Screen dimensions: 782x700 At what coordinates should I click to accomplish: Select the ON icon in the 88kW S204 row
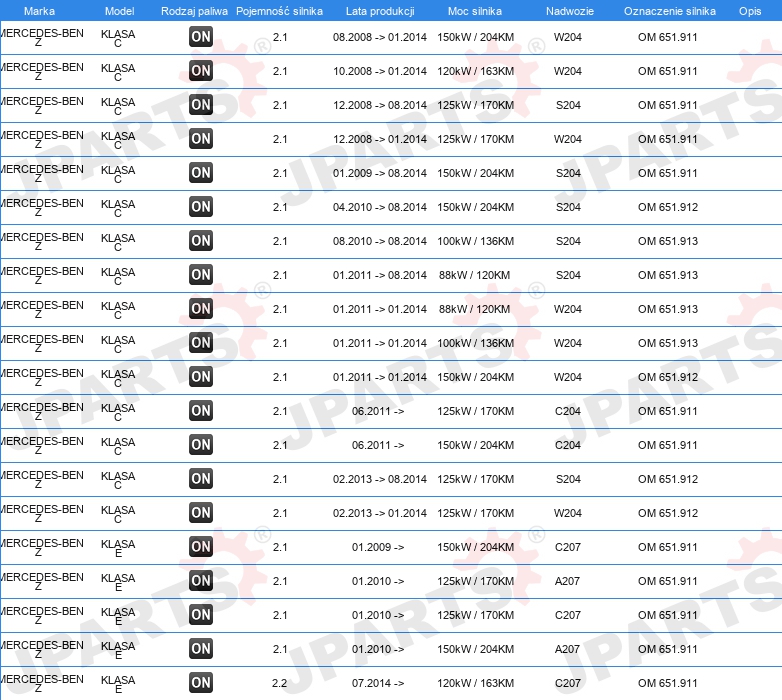201,275
